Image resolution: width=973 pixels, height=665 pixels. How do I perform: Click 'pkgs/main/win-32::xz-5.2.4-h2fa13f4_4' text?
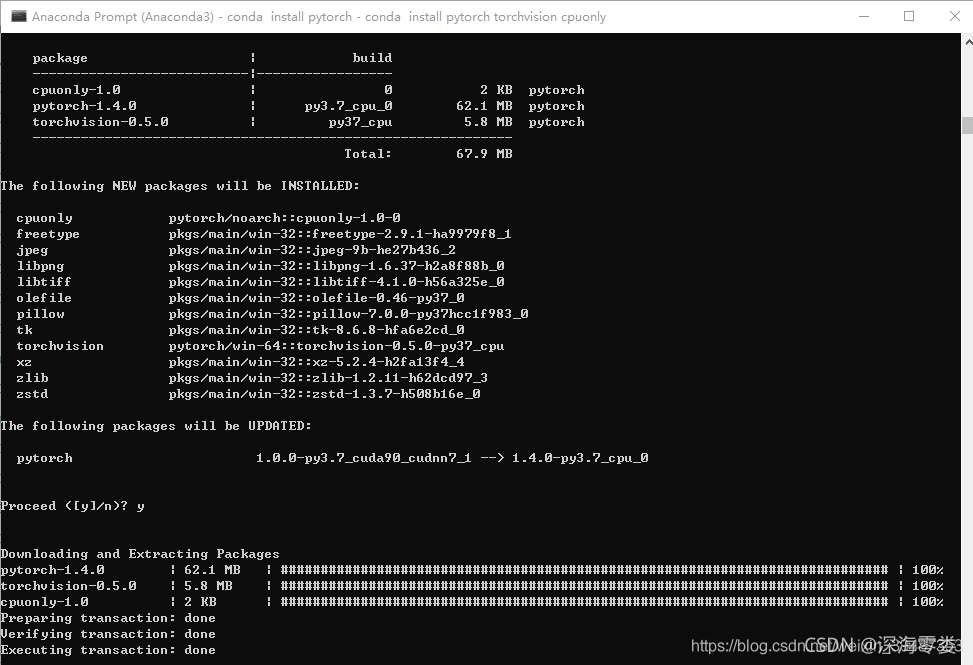click(x=316, y=362)
